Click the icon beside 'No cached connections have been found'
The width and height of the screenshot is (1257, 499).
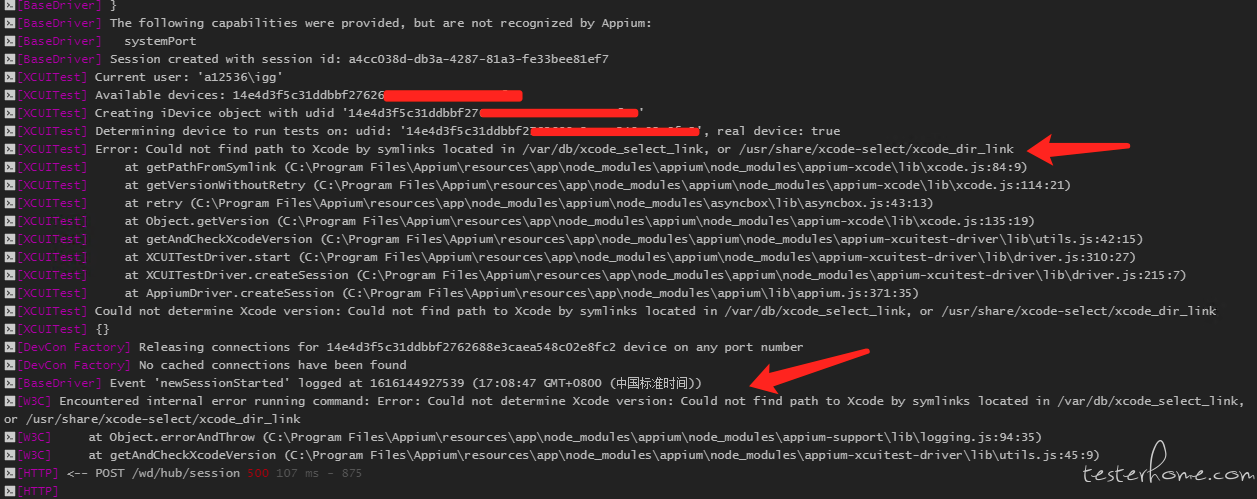point(8,365)
